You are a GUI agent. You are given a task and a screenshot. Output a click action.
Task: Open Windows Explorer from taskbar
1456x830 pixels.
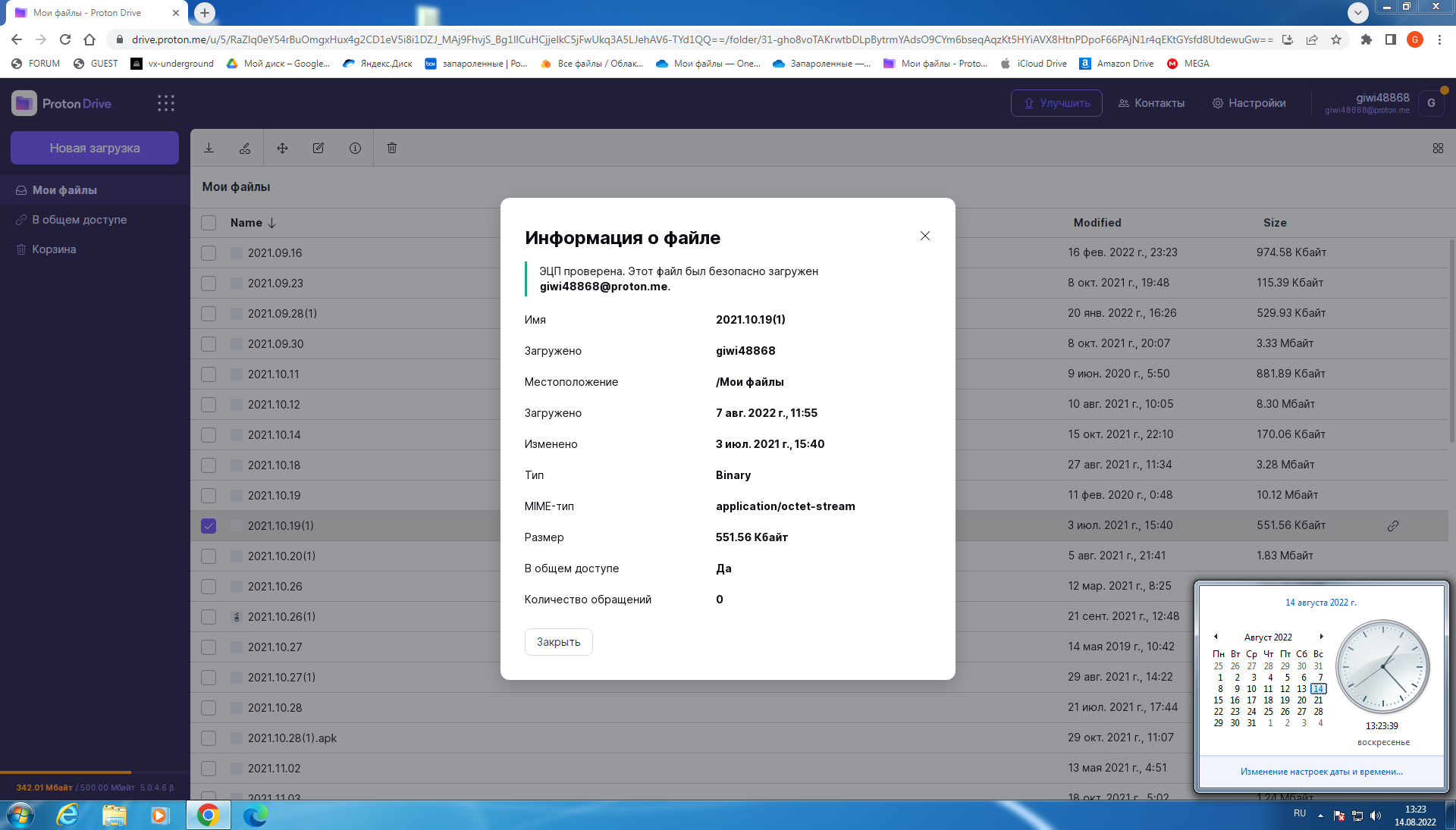tap(114, 815)
